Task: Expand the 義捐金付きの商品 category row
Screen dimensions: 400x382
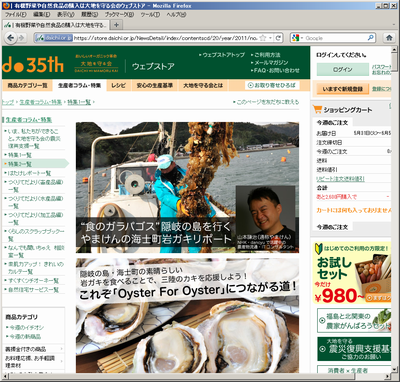Action: coord(34,349)
